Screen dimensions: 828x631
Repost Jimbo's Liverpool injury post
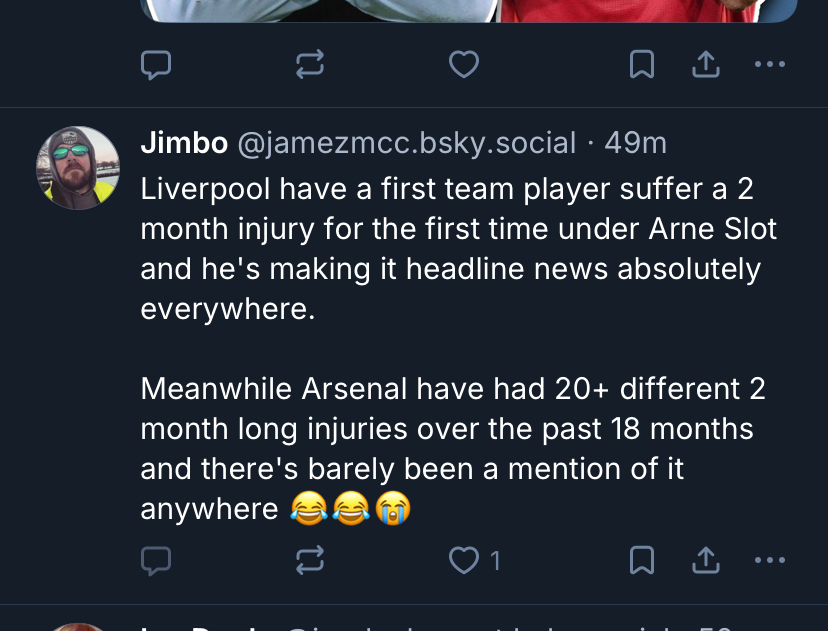(x=310, y=561)
